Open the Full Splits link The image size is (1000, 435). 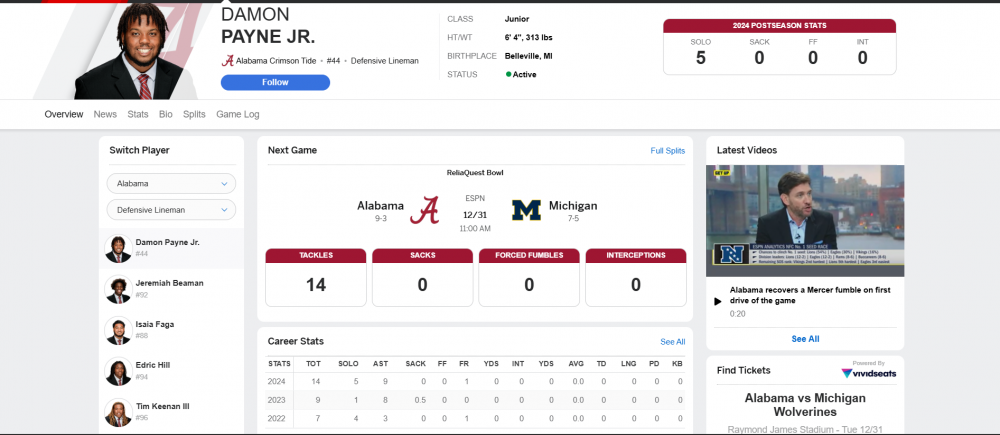(x=667, y=150)
